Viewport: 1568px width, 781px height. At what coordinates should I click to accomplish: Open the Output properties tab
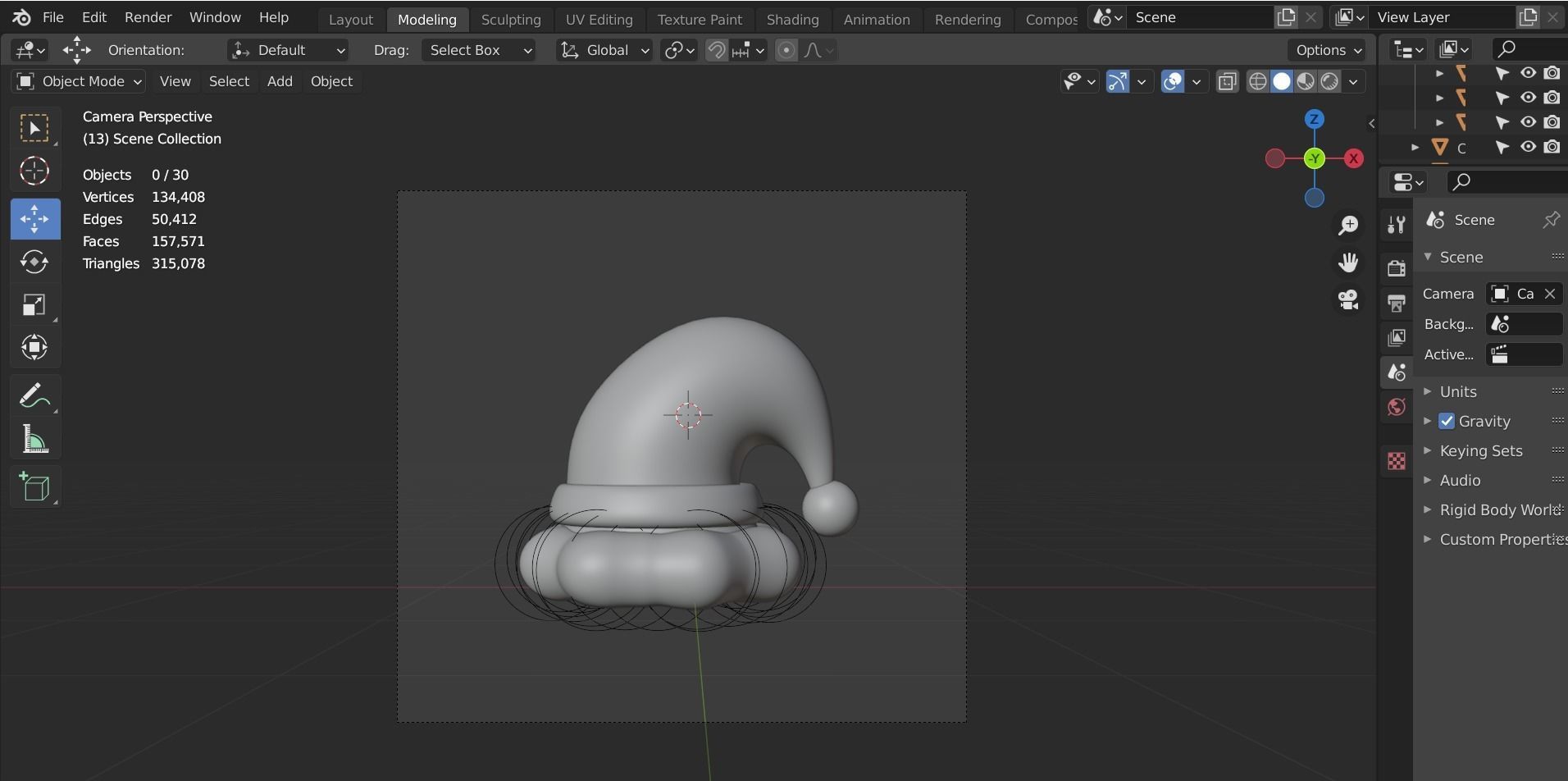(x=1397, y=303)
